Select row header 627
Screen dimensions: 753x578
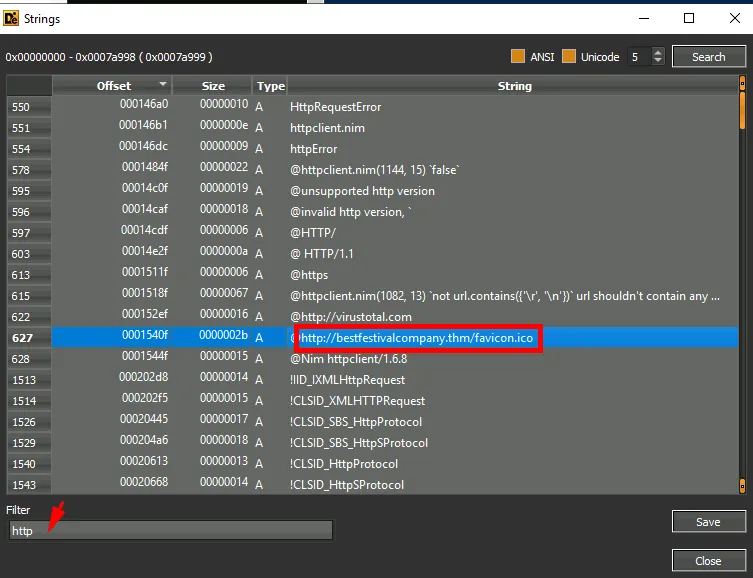tap(29, 338)
